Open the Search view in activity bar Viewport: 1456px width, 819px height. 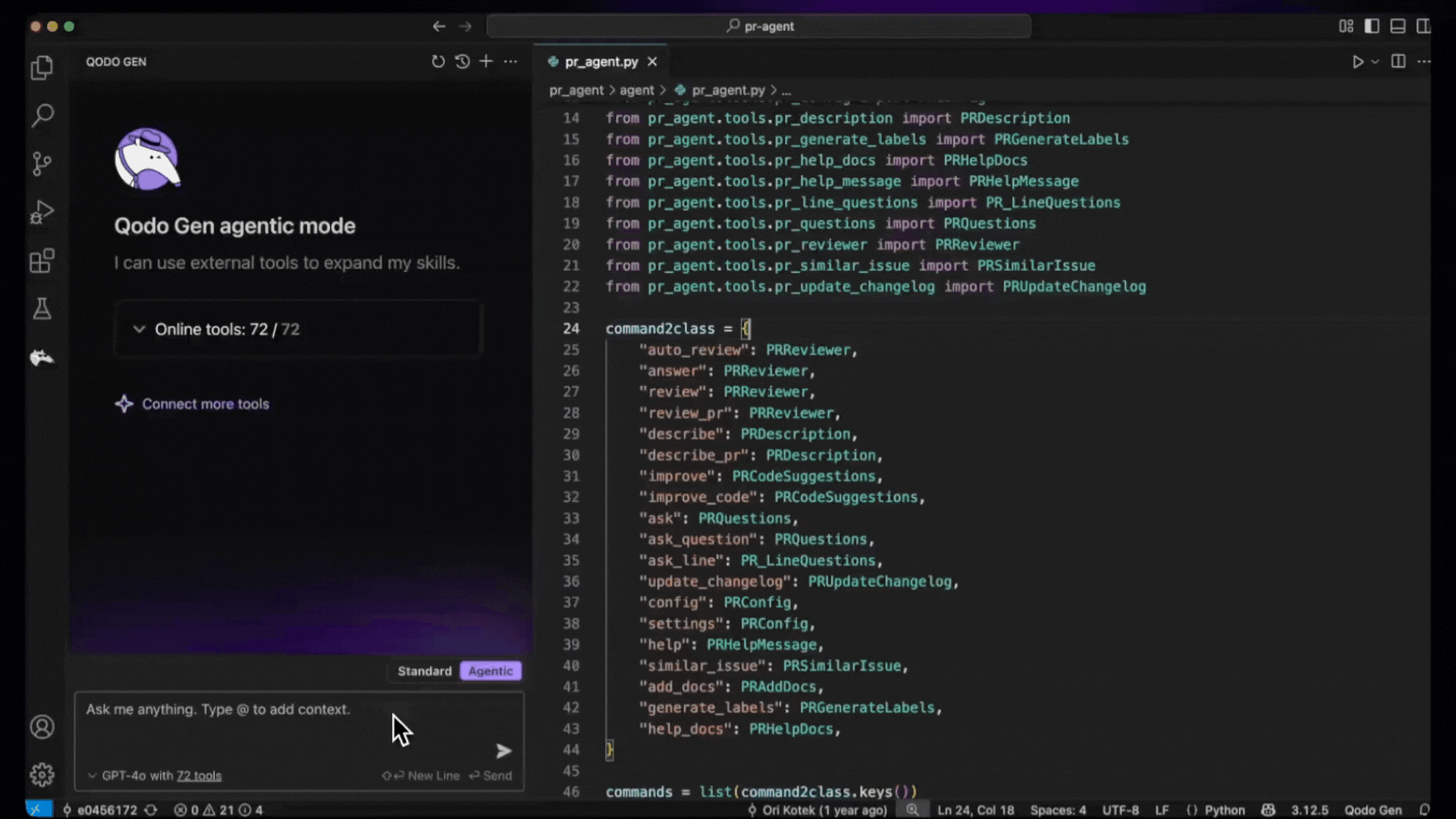coord(42,115)
